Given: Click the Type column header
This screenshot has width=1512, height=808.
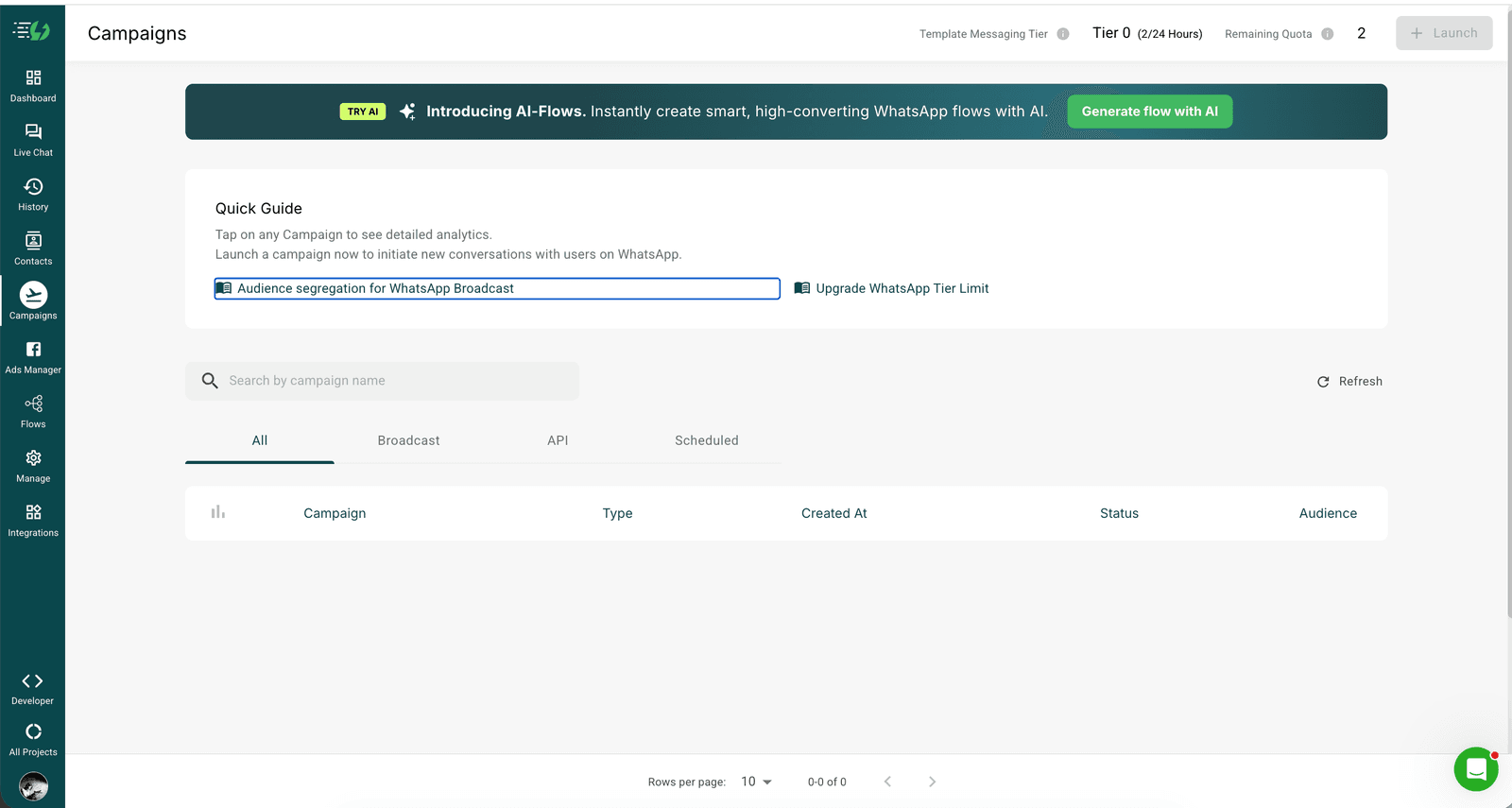Looking at the screenshot, I should coord(618,513).
